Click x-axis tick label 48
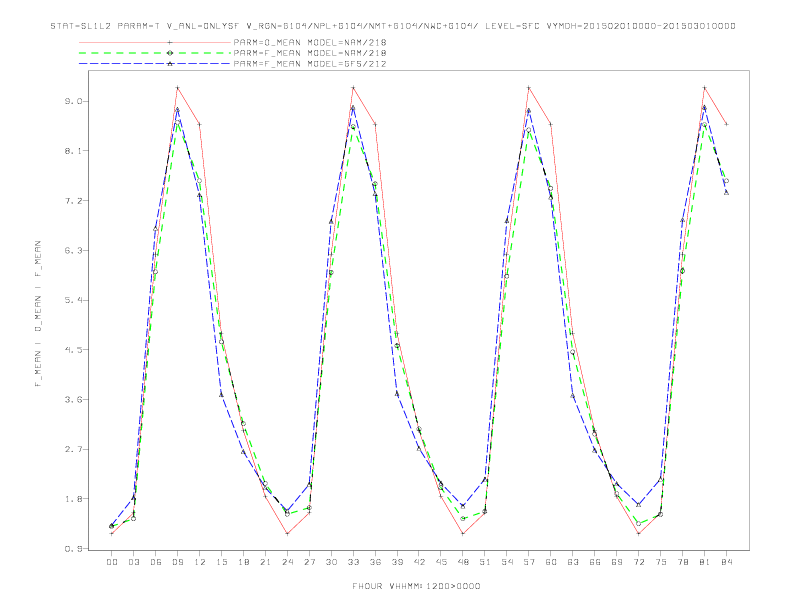 tap(463, 562)
